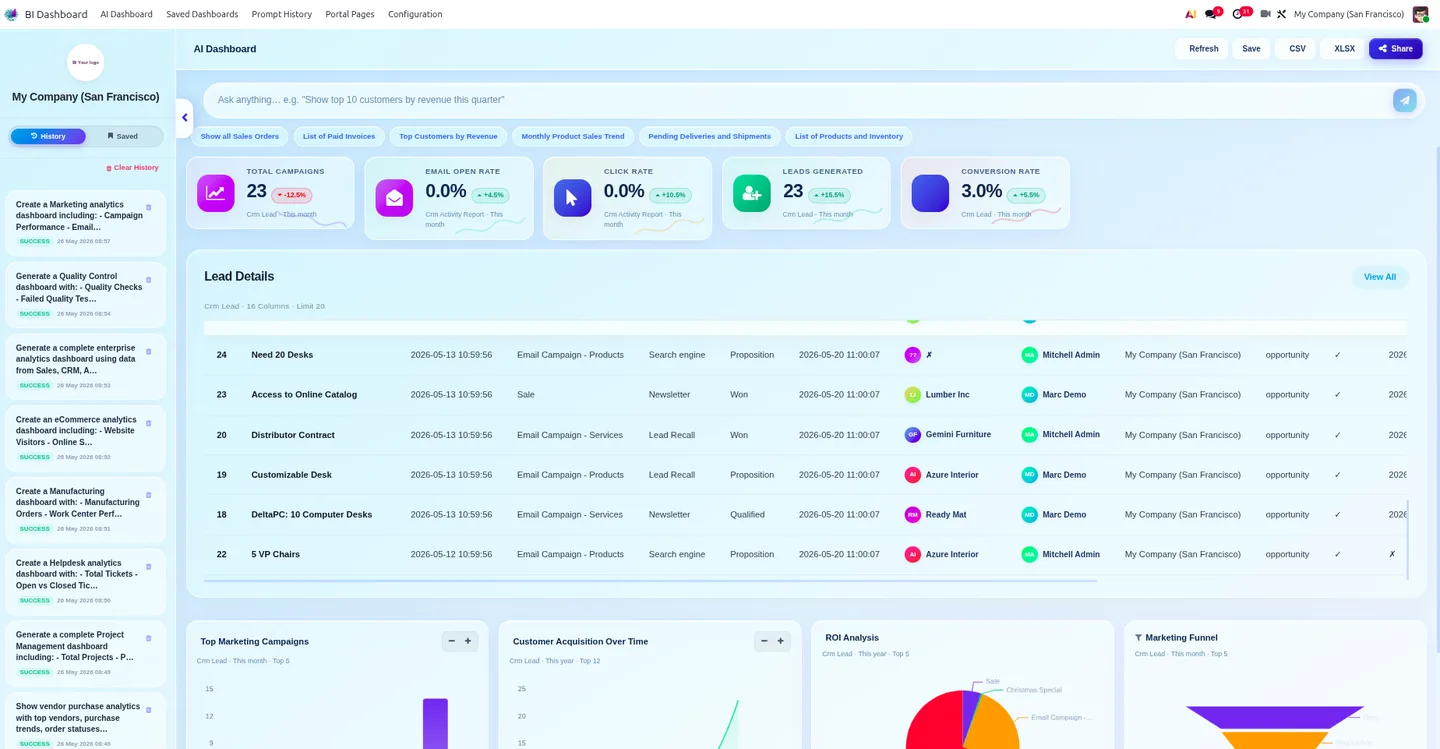
Task: Delete the Project Management dashboard history entry
Action: 149,638
